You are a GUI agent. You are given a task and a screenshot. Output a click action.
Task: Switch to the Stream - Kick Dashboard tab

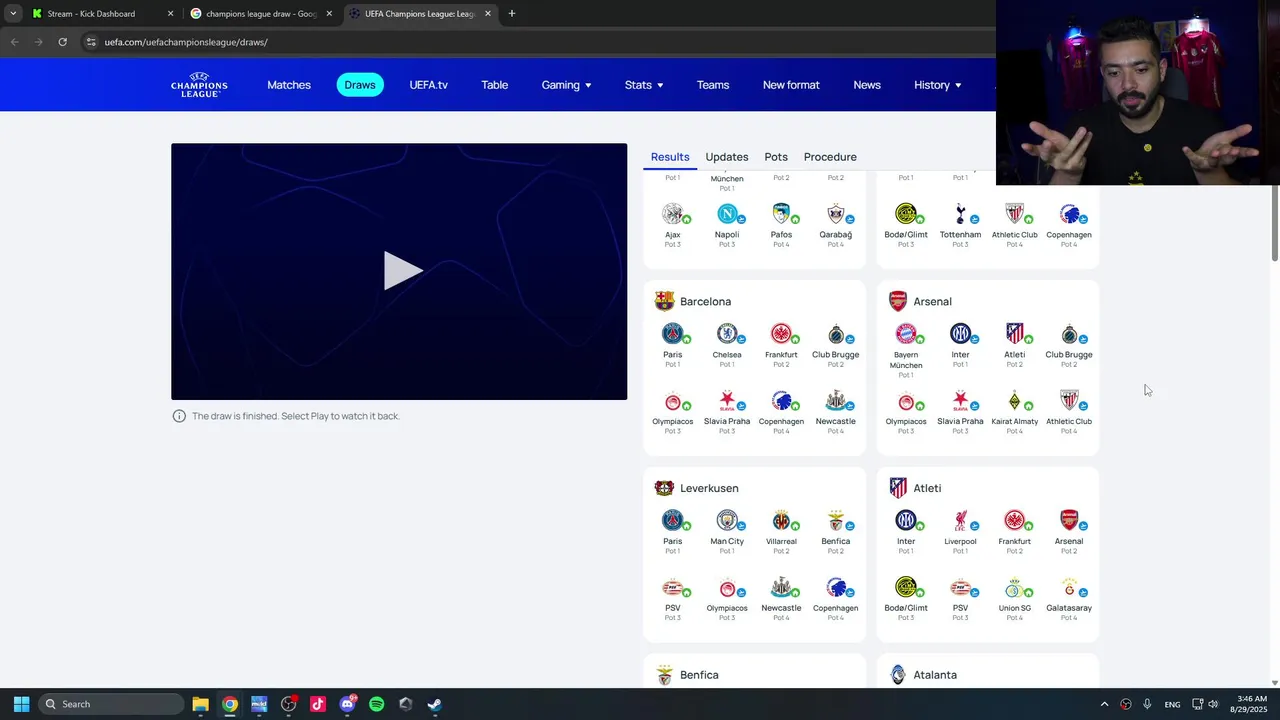tap(101, 14)
